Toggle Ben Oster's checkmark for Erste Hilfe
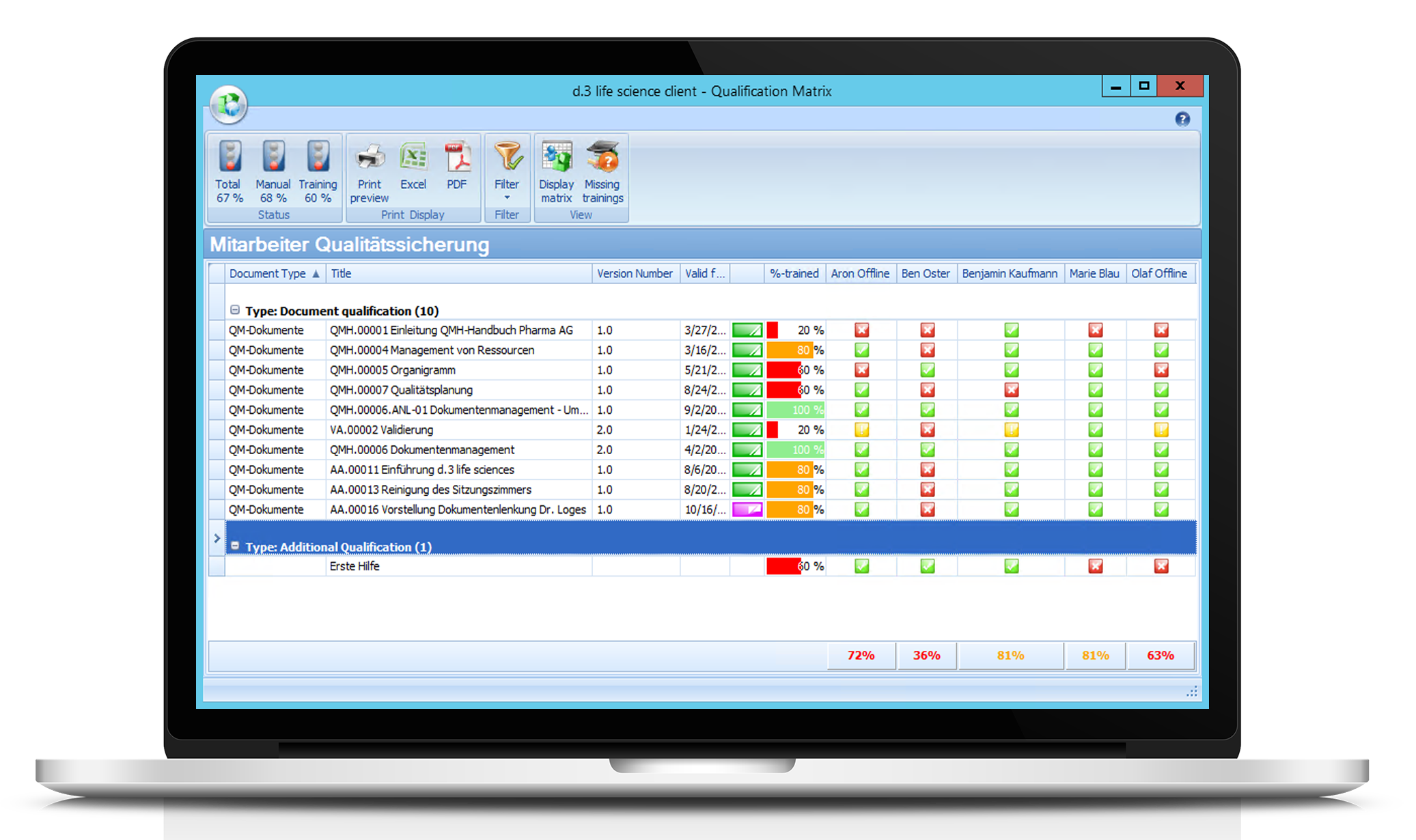1416x840 pixels. tap(926, 565)
